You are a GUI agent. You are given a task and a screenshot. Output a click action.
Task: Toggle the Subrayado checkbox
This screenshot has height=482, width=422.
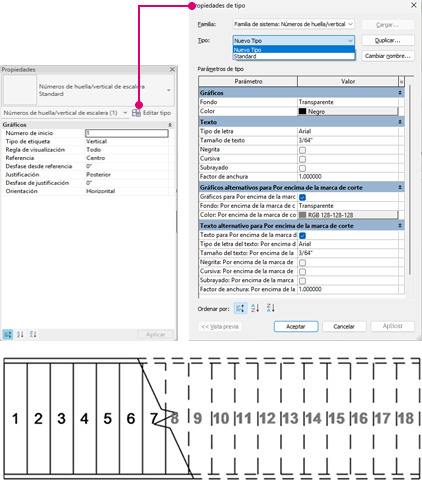(x=302, y=168)
